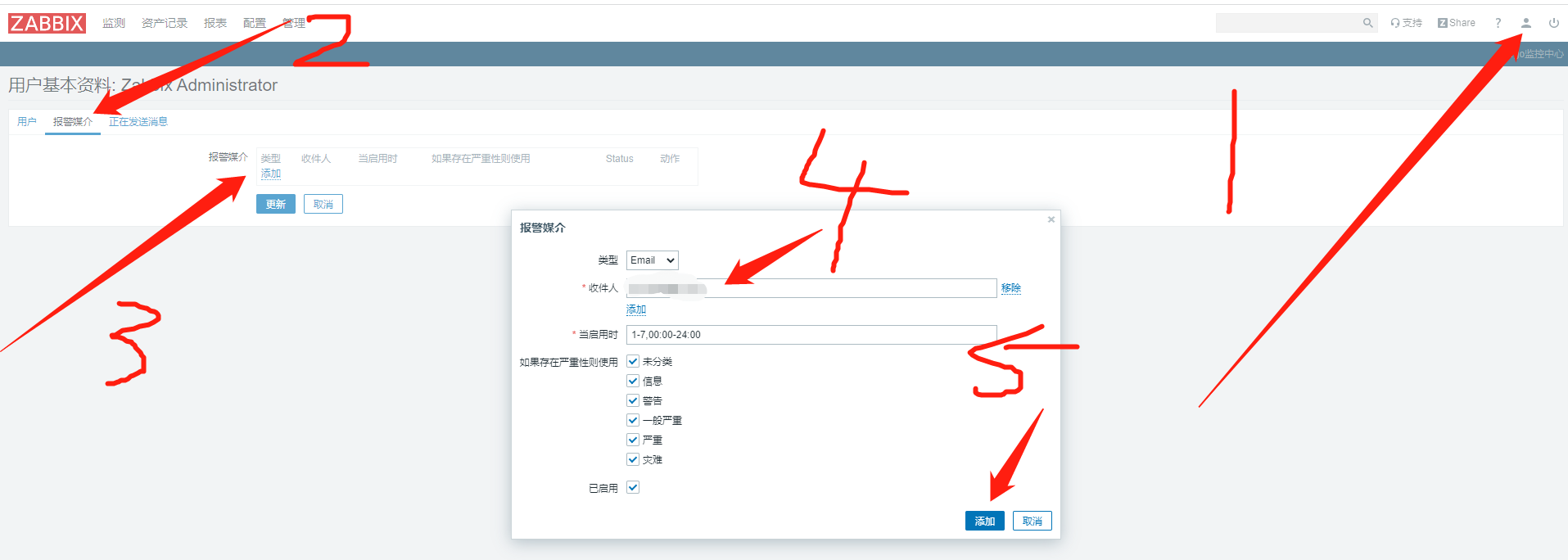This screenshot has width=1568, height=560.
Task: Open the help question mark icon
Action: (x=1498, y=23)
